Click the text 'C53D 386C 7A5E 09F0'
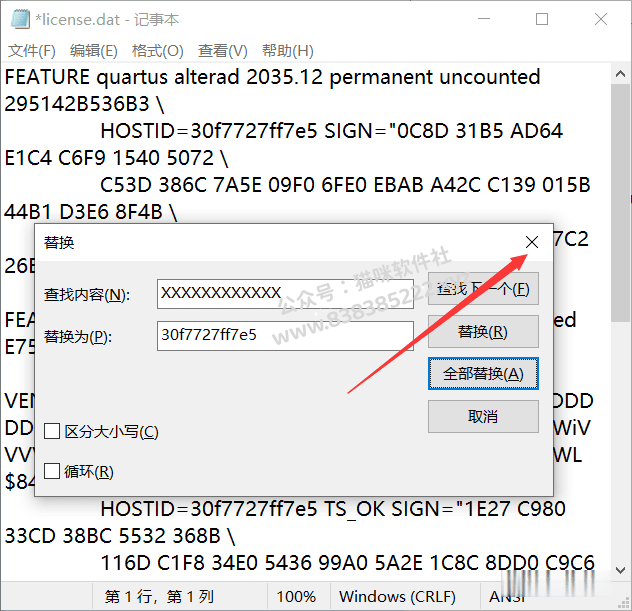This screenshot has height=611, width=632. (x=207, y=185)
